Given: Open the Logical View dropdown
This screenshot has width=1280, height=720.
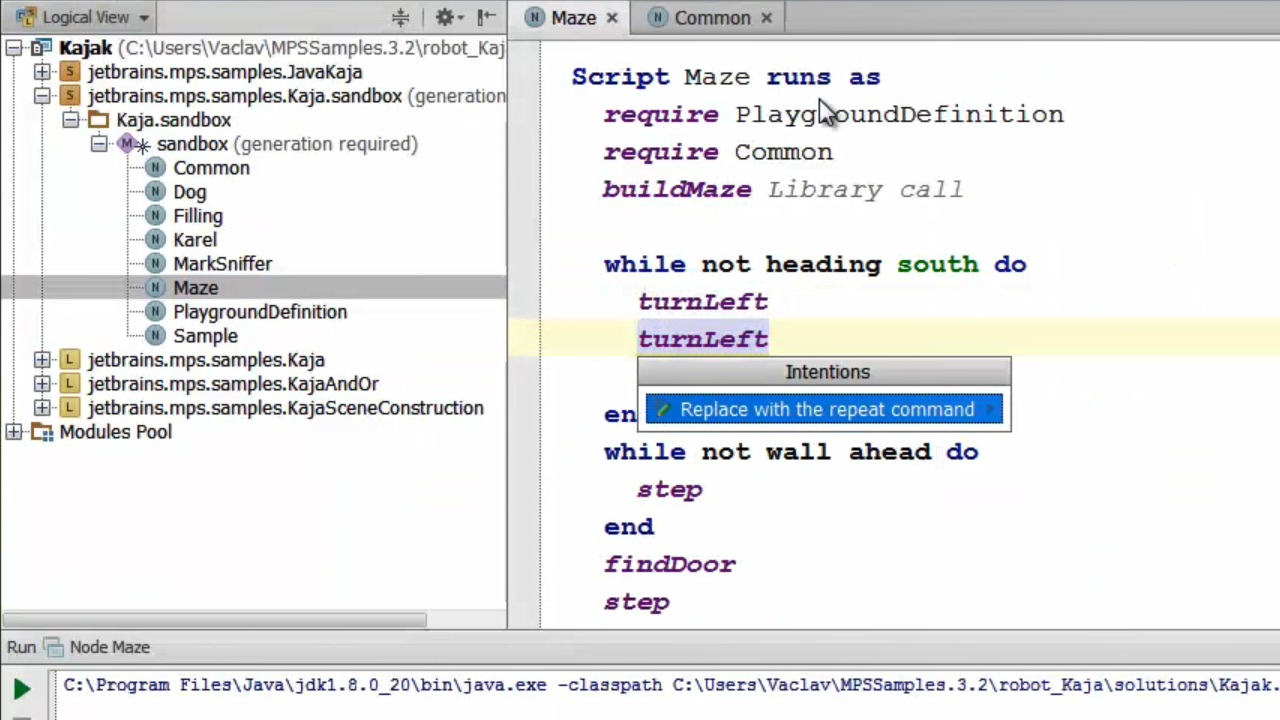Looking at the screenshot, I should click(82, 17).
